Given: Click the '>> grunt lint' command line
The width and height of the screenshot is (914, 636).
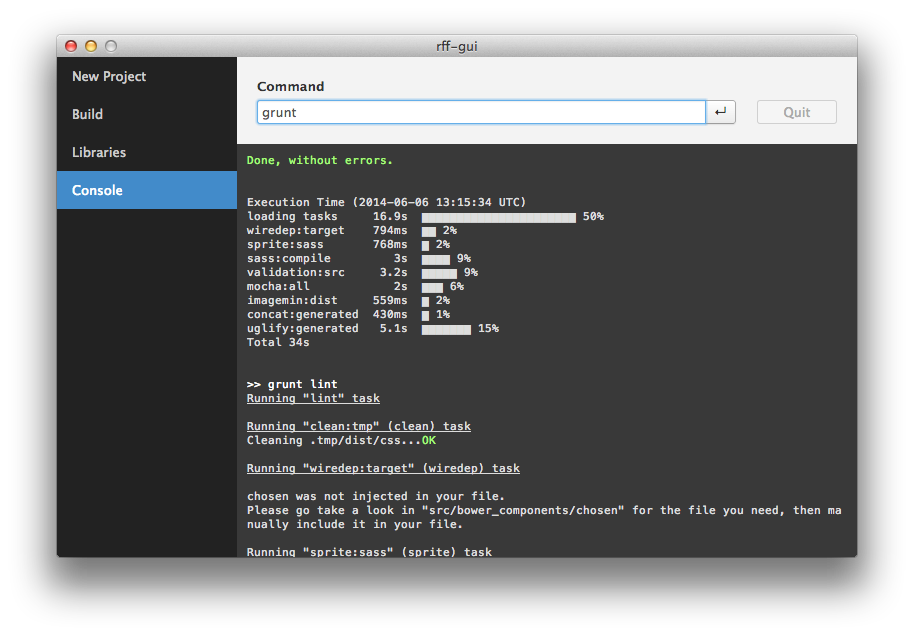Looking at the screenshot, I should tap(291, 384).
